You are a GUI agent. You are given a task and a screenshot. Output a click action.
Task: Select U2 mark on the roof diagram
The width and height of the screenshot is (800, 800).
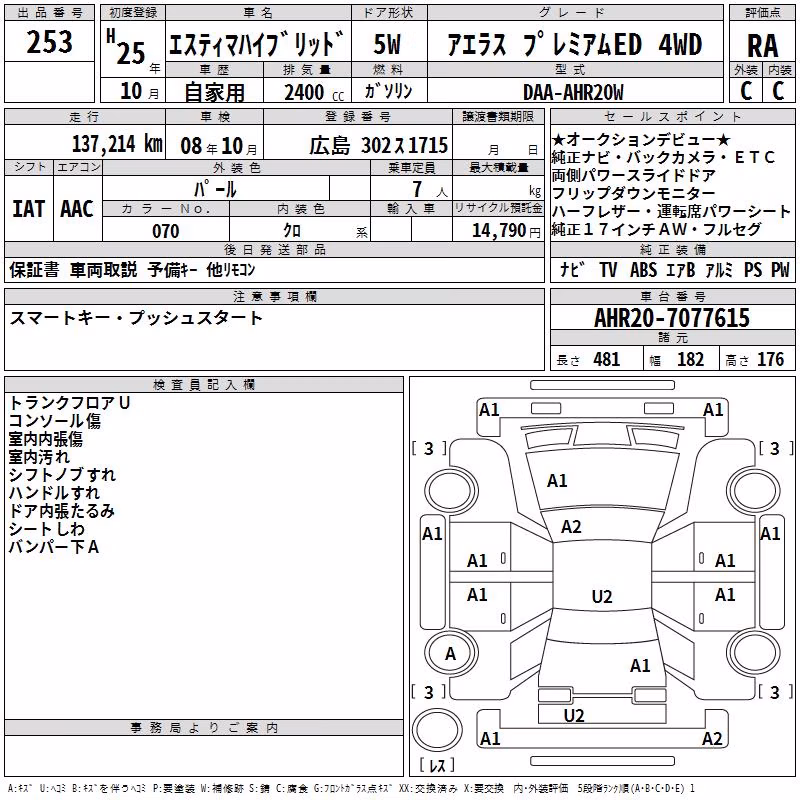click(602, 596)
